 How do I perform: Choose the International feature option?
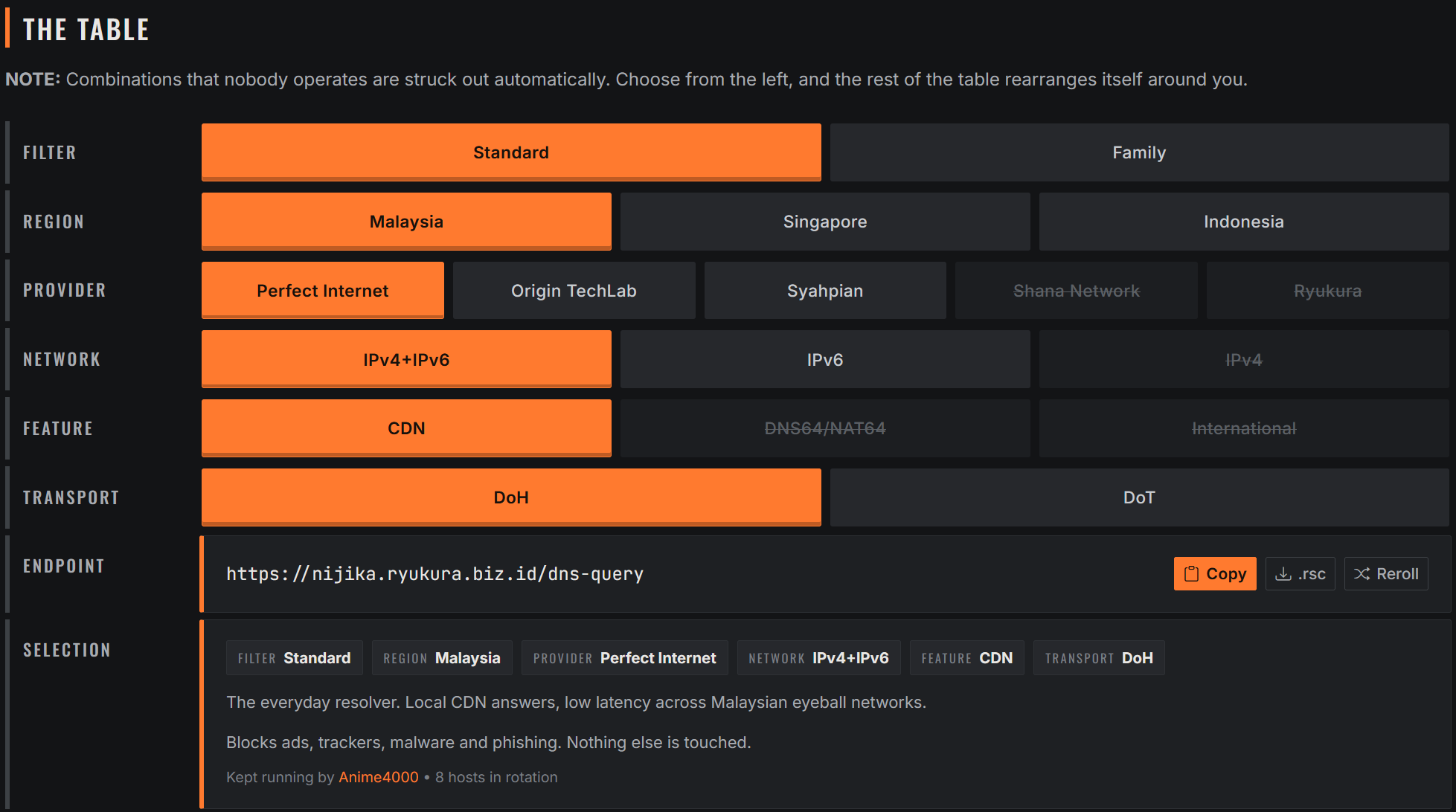point(1244,428)
